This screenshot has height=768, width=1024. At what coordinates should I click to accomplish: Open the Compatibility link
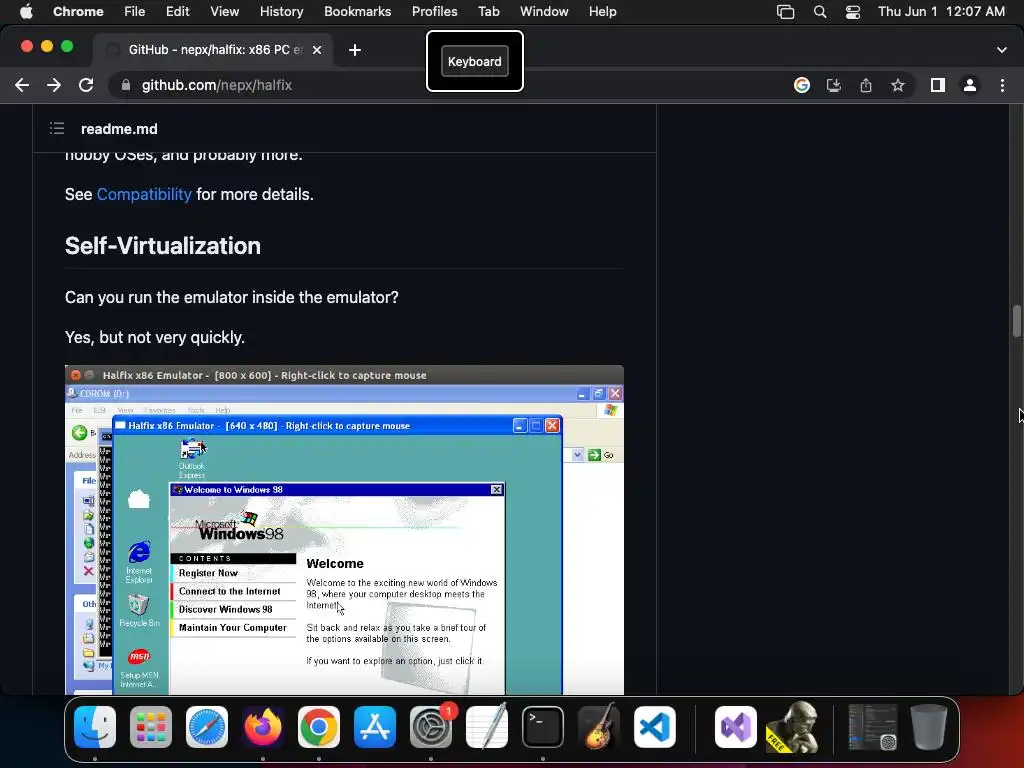144,194
